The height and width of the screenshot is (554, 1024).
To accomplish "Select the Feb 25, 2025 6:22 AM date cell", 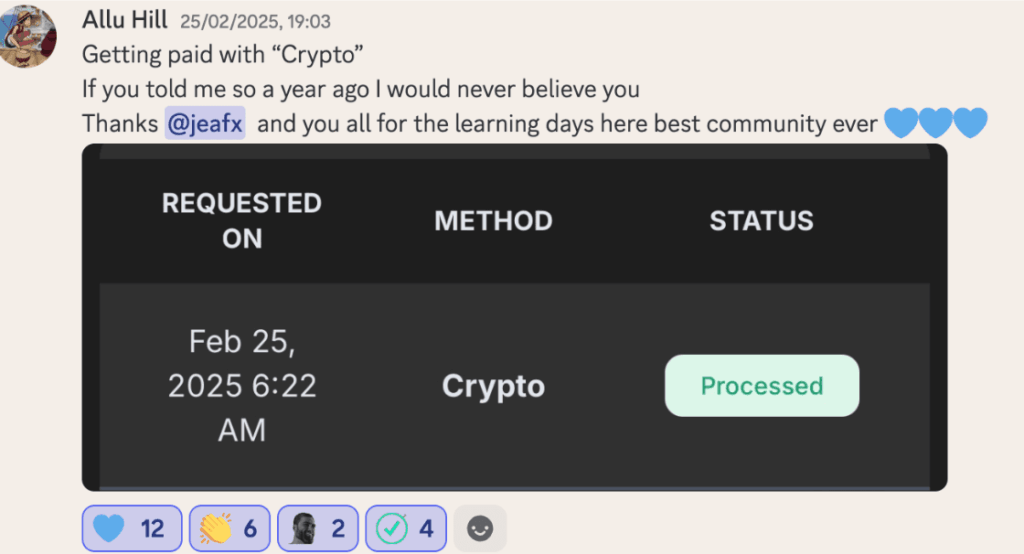I will 242,385.
